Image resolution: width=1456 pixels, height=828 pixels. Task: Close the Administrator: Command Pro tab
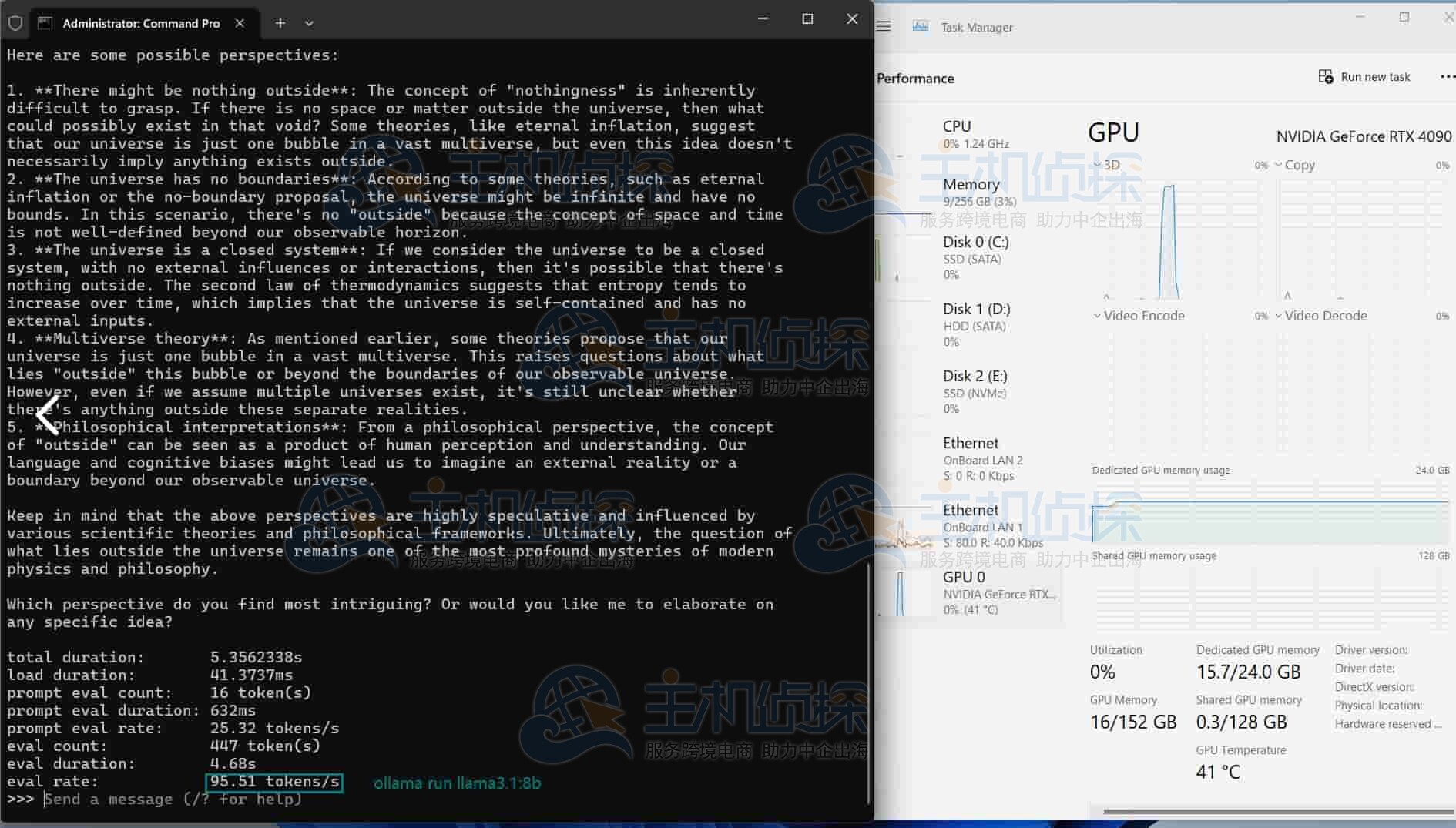[x=240, y=23]
